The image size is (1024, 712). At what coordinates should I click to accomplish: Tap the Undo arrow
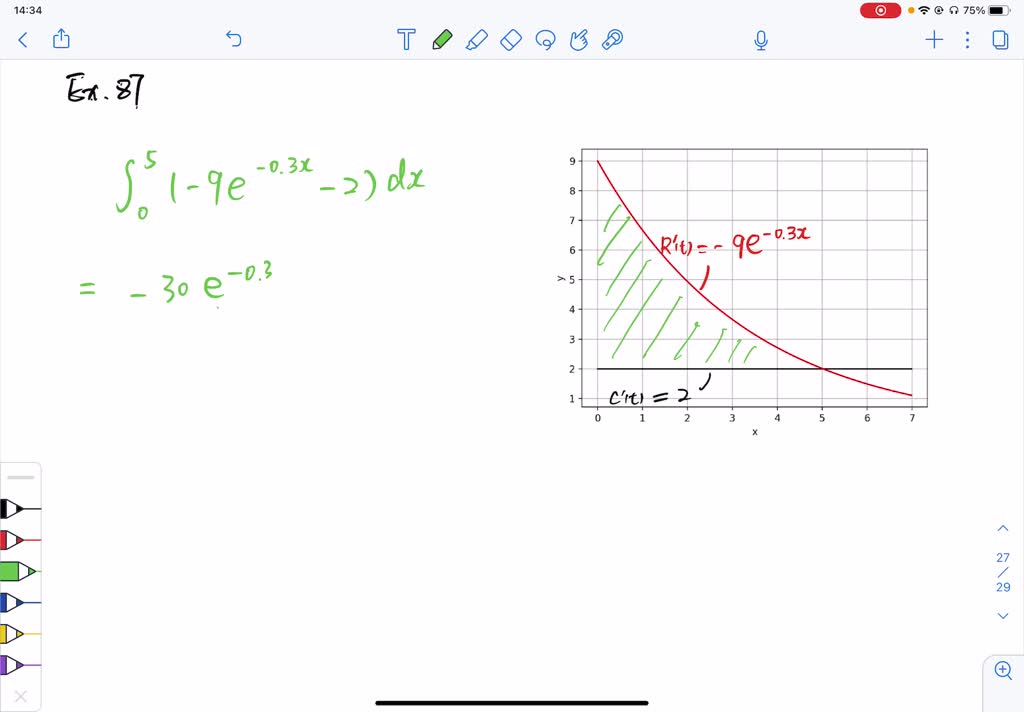(x=233, y=39)
